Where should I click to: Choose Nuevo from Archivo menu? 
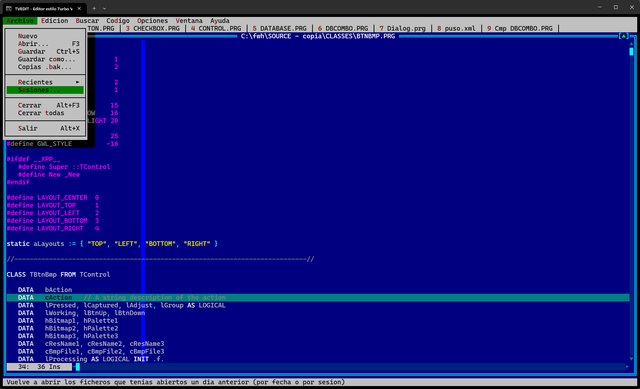pos(45,36)
